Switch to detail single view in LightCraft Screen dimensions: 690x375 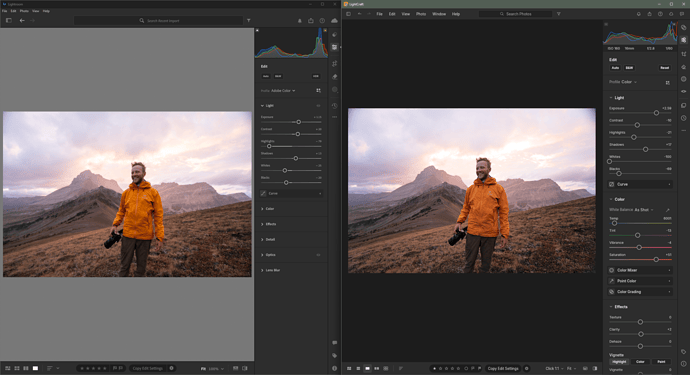click(367, 368)
